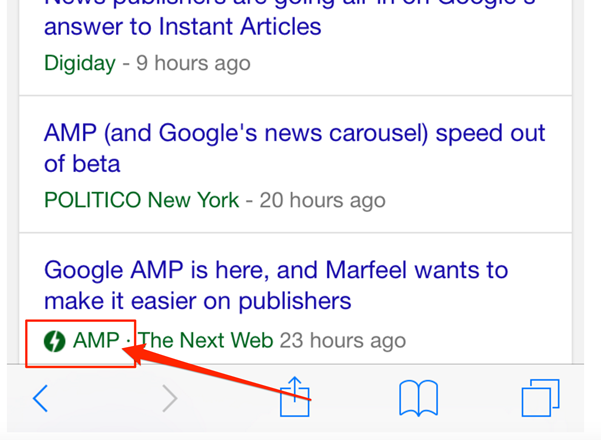
Task: Open AMP speed out of beta headline
Action: click(294, 148)
